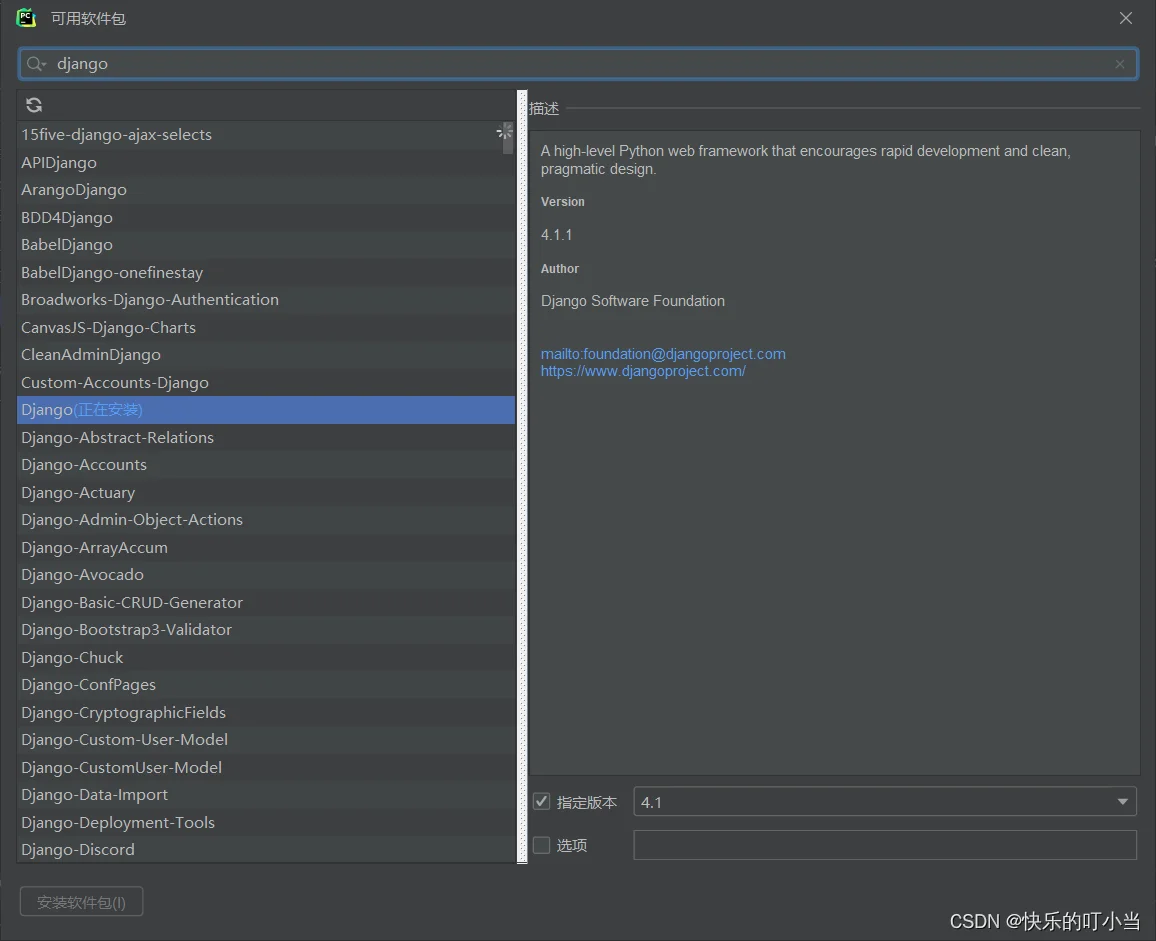
Task: Click the package list scrollbar thumb
Action: click(x=508, y=138)
